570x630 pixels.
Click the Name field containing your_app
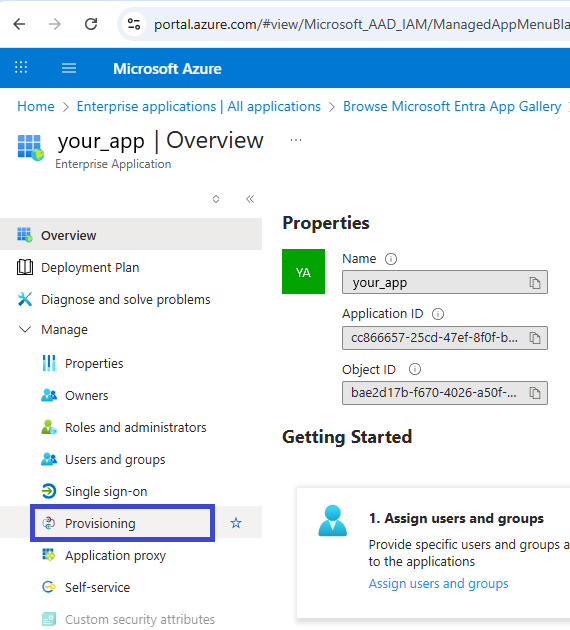click(x=445, y=282)
